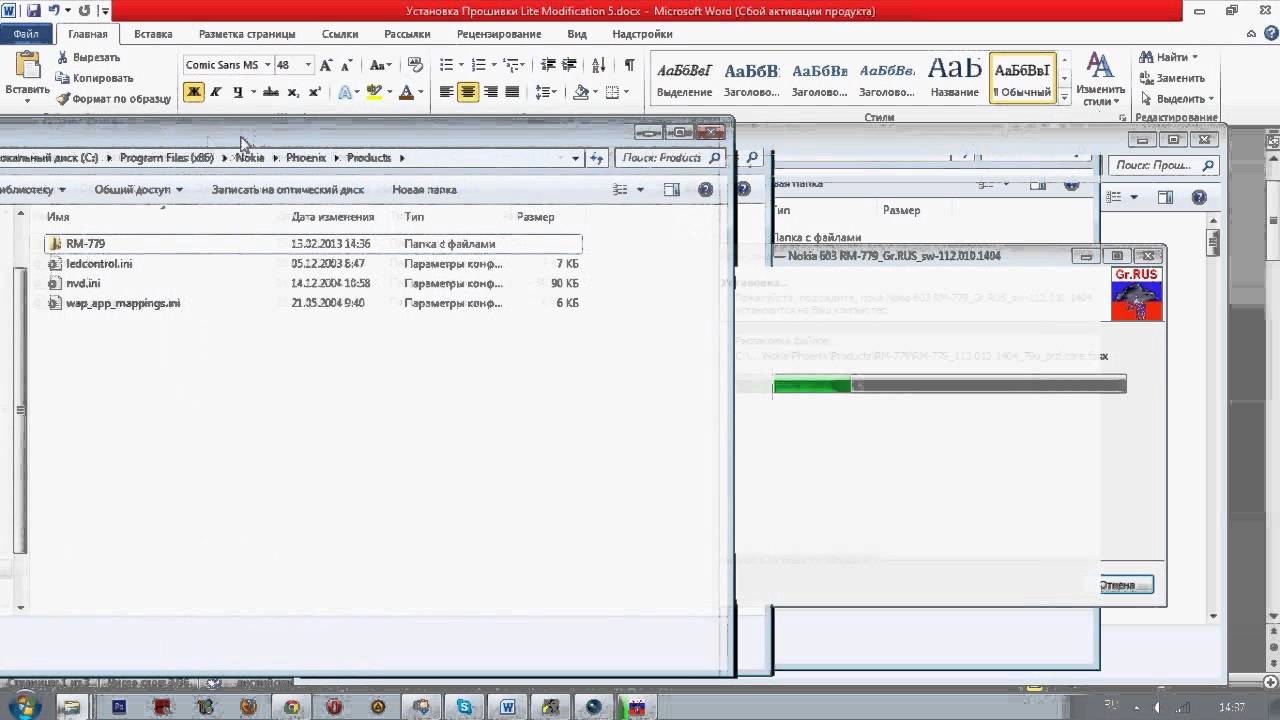Cancel extraction with the Отмена button
Screen dimensions: 1280x720
[x=1121, y=585]
